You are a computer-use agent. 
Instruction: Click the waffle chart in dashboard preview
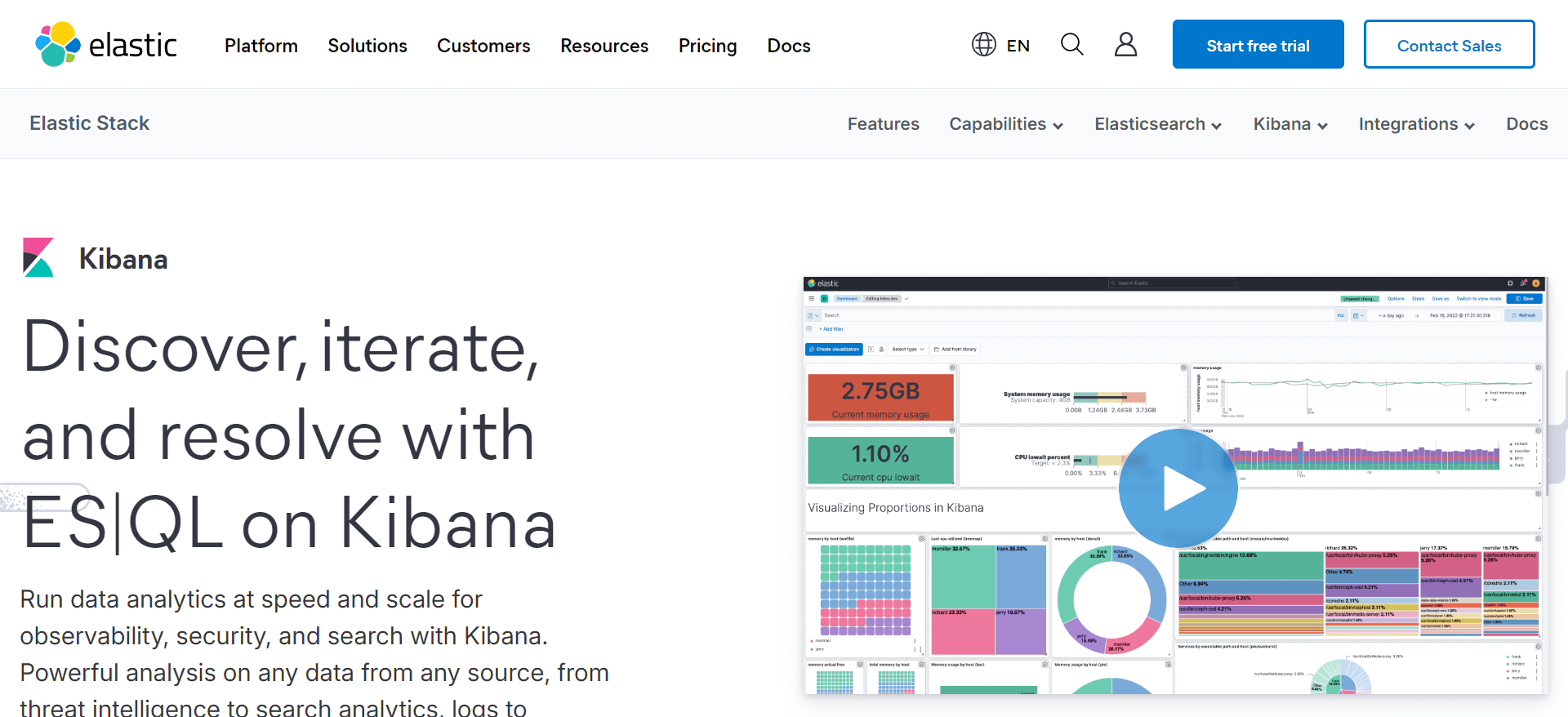[865, 590]
